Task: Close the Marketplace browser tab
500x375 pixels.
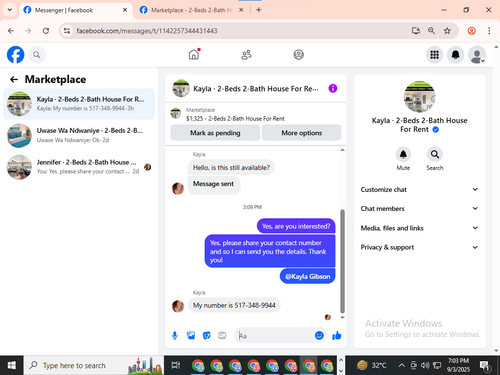Action: coord(241,10)
